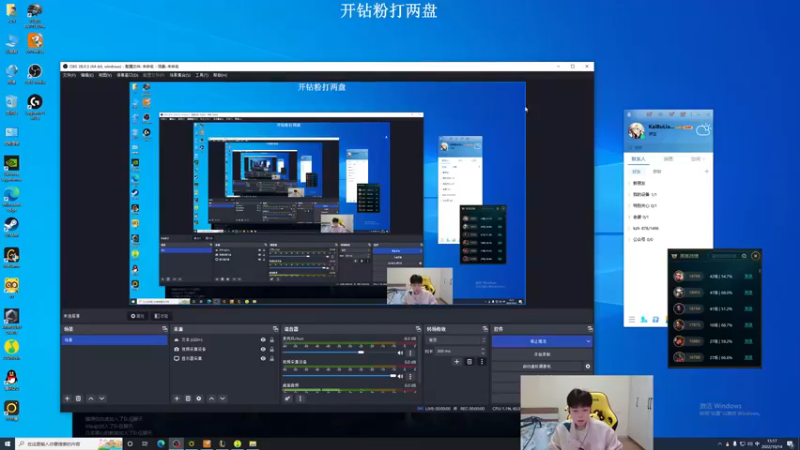
Task: Open Logitech G HUB desktop shortcut
Action: 35,107
